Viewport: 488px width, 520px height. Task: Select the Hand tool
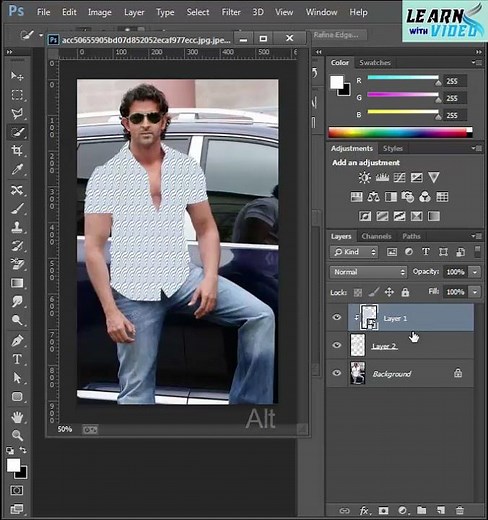pos(17,417)
